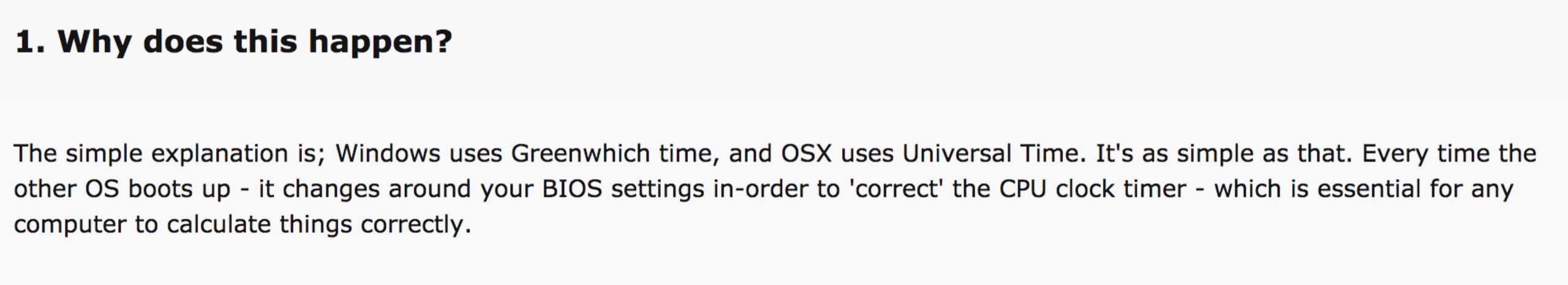Click the word "CPU" in the text
Viewport: 1568px width, 285px height.
(x=1022, y=189)
